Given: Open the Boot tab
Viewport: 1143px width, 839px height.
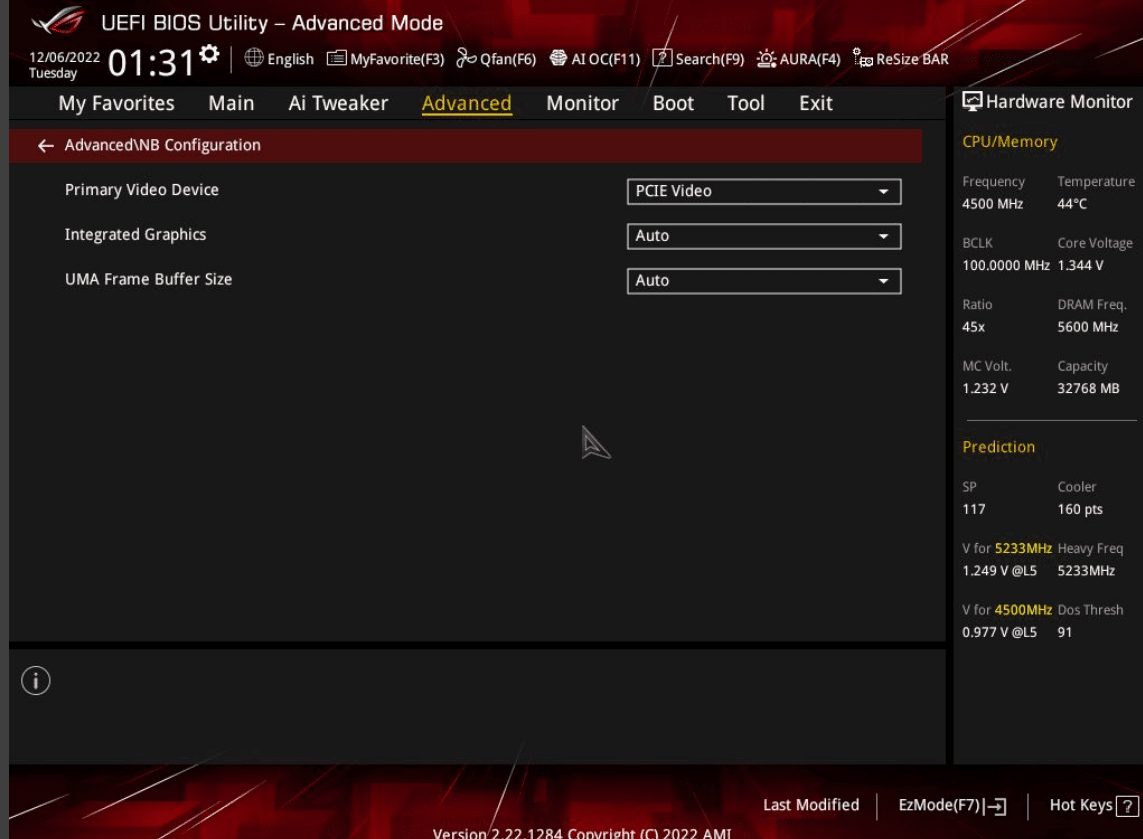Looking at the screenshot, I should [673, 104].
